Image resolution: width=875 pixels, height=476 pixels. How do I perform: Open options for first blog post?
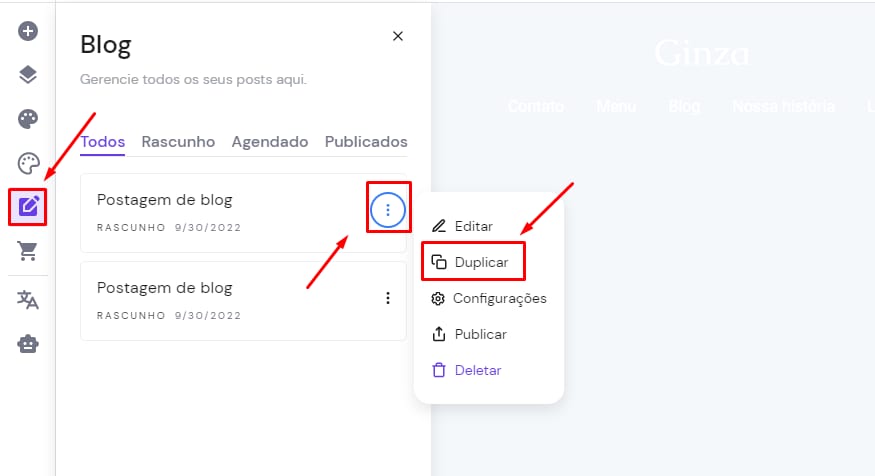point(388,210)
